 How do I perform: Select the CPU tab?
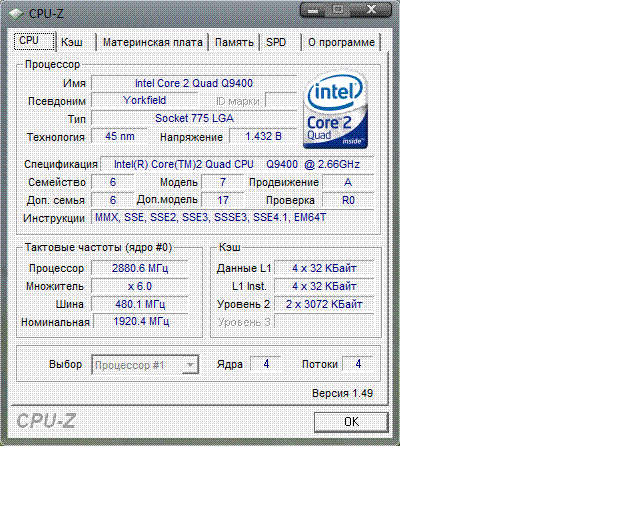(x=34, y=41)
